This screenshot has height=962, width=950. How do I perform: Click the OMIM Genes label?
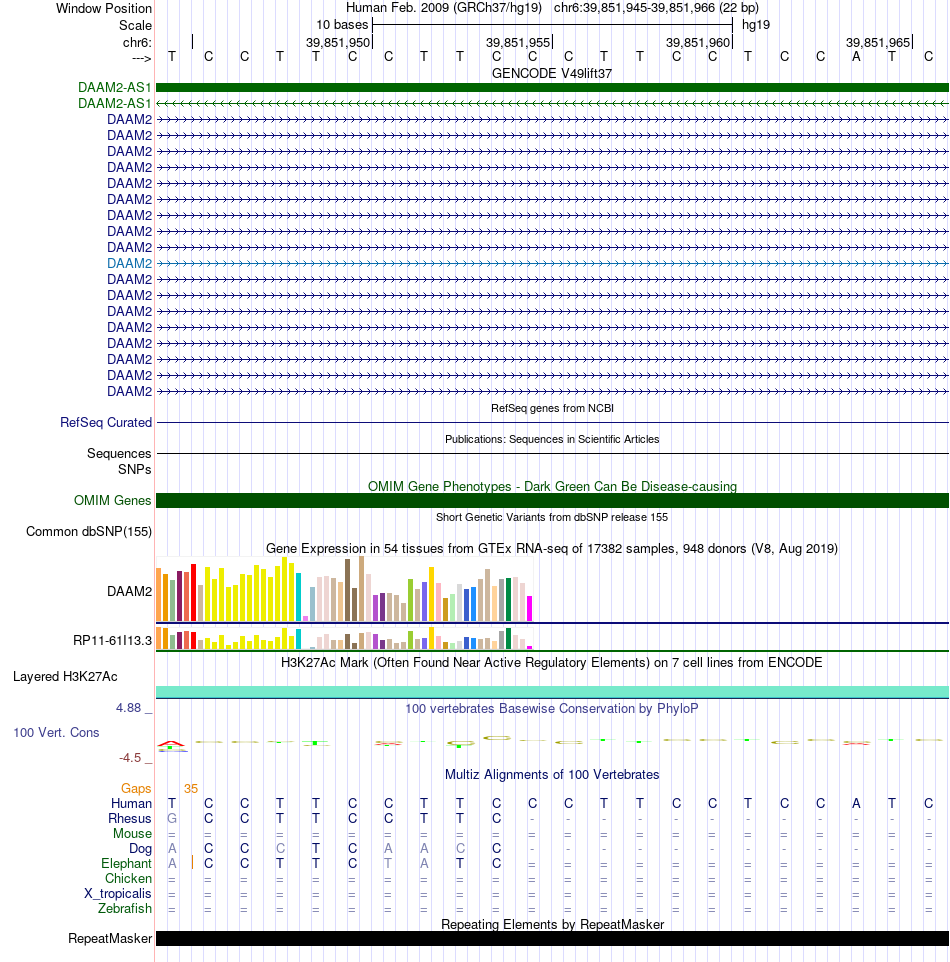coord(112,501)
